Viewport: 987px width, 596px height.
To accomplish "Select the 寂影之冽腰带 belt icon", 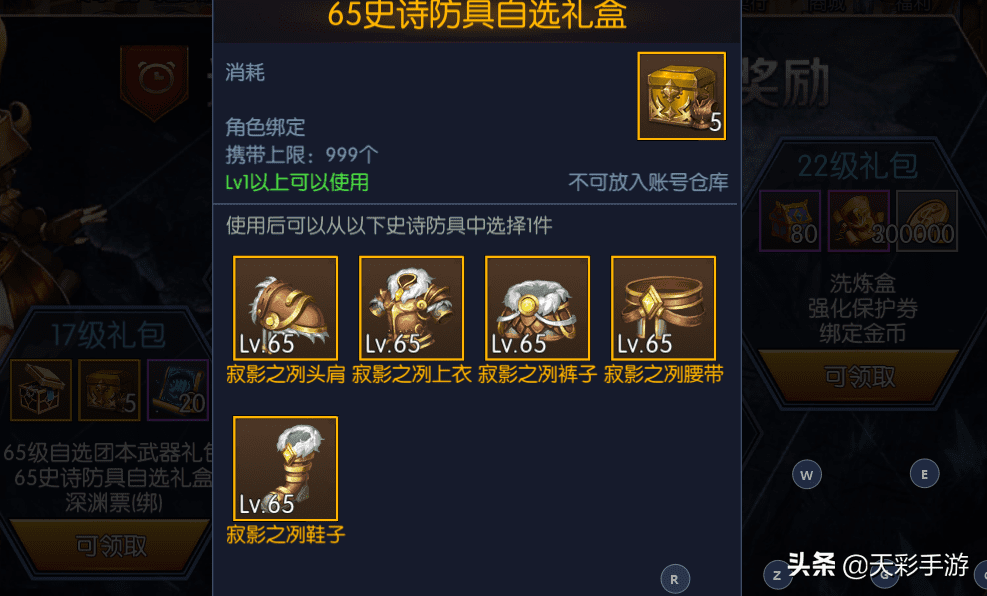I will coord(663,308).
